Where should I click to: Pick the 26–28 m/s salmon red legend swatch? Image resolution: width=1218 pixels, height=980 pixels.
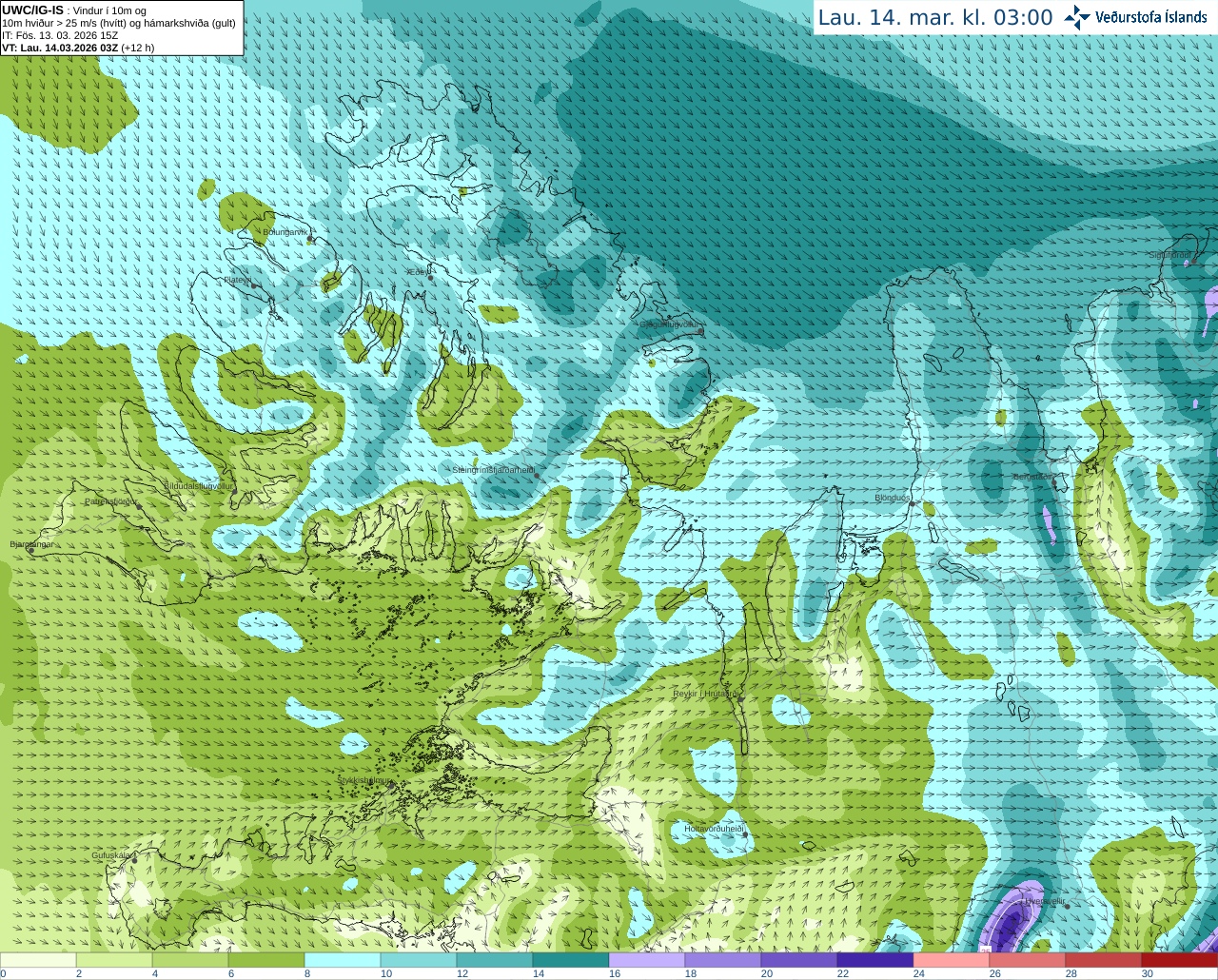tap(1028, 960)
